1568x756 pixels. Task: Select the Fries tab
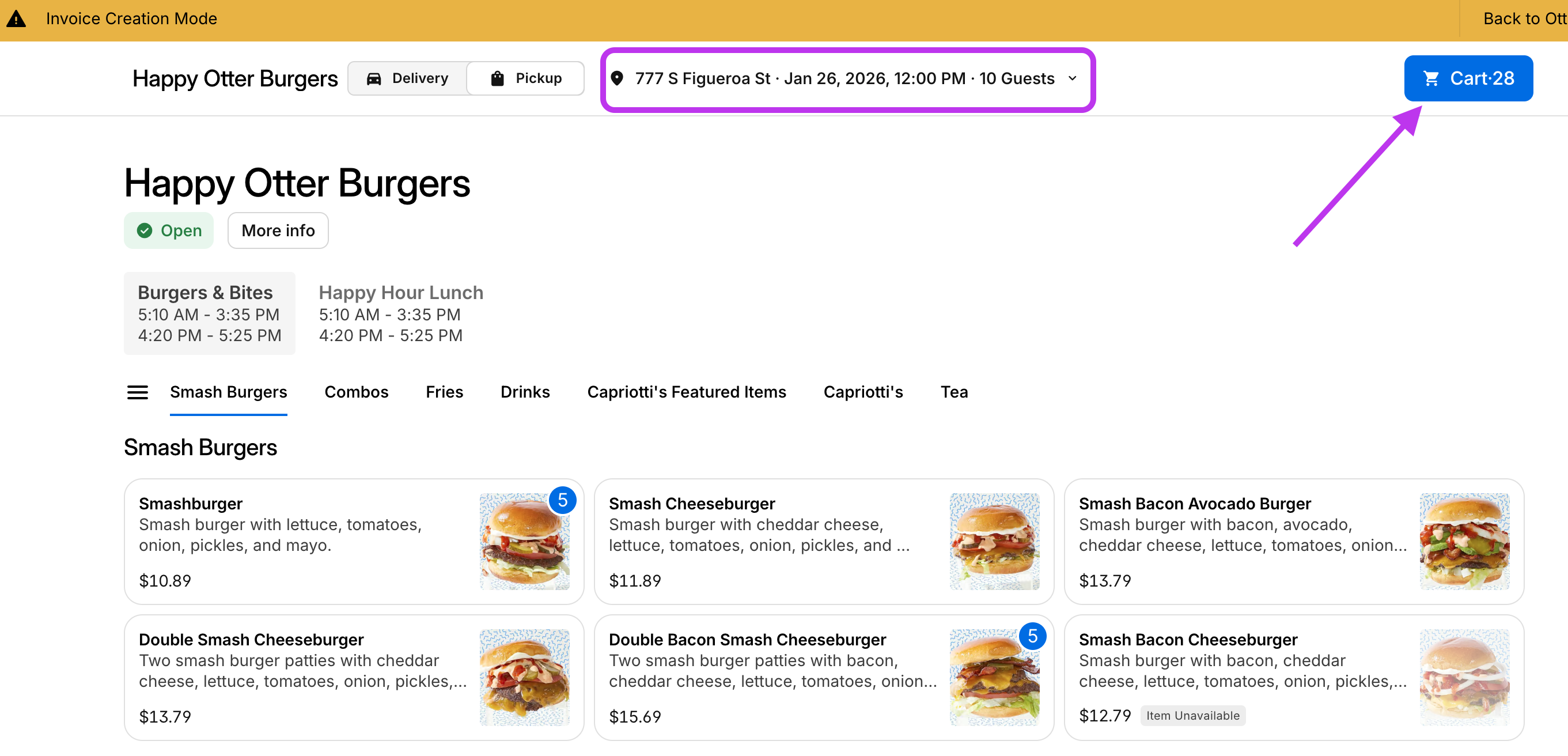(x=444, y=392)
